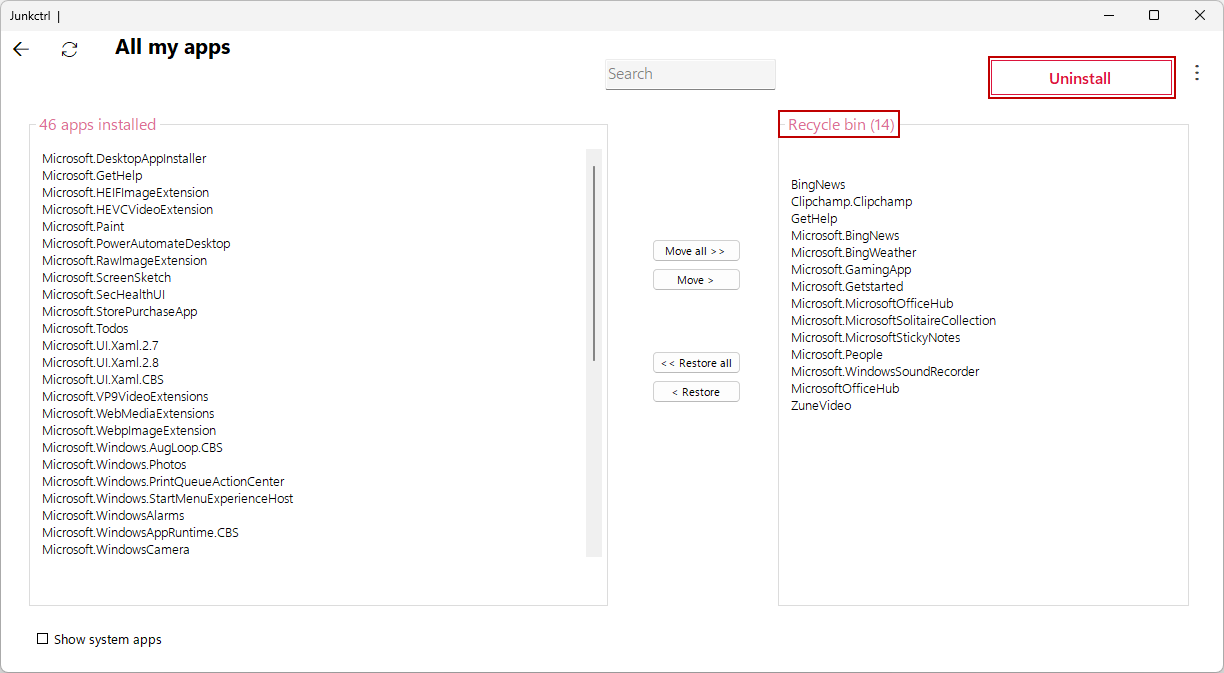Image resolution: width=1224 pixels, height=673 pixels.
Task: Go back with the arrow icon
Action: [x=21, y=49]
